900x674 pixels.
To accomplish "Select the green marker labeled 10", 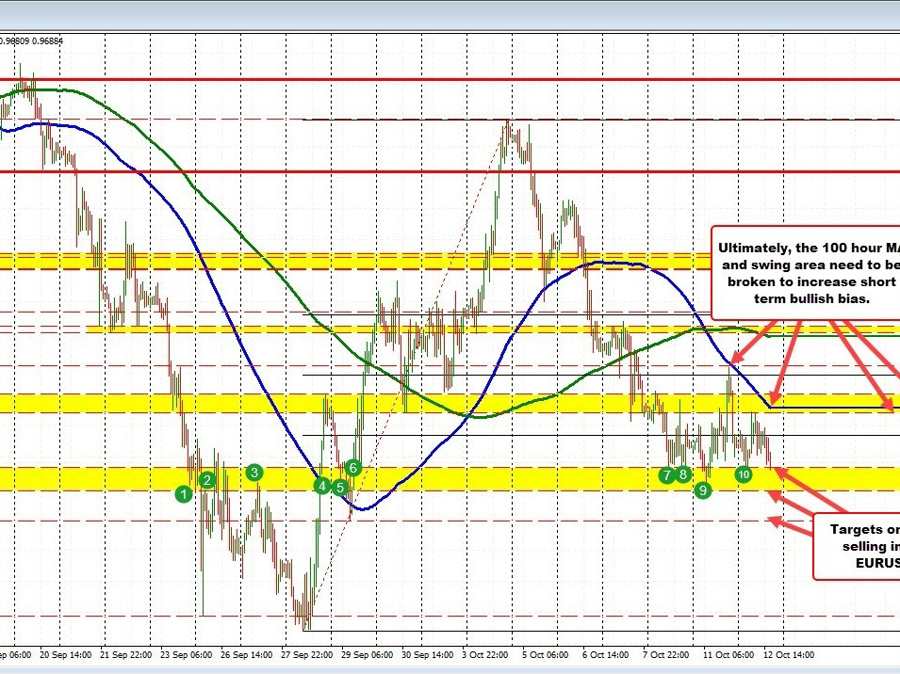I will click(743, 475).
